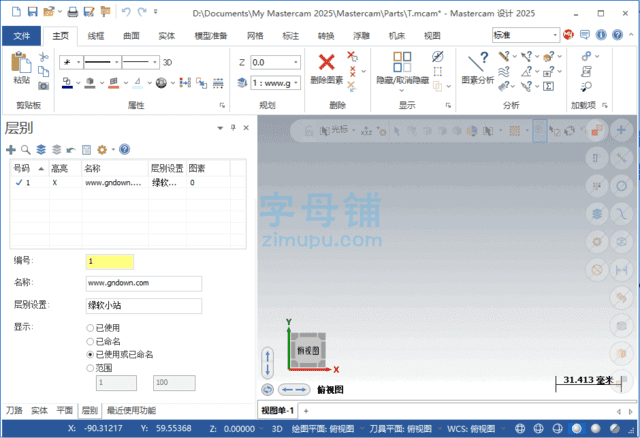The height and width of the screenshot is (438, 640).
Task: Add a new level with plus icon
Action: (x=11, y=150)
